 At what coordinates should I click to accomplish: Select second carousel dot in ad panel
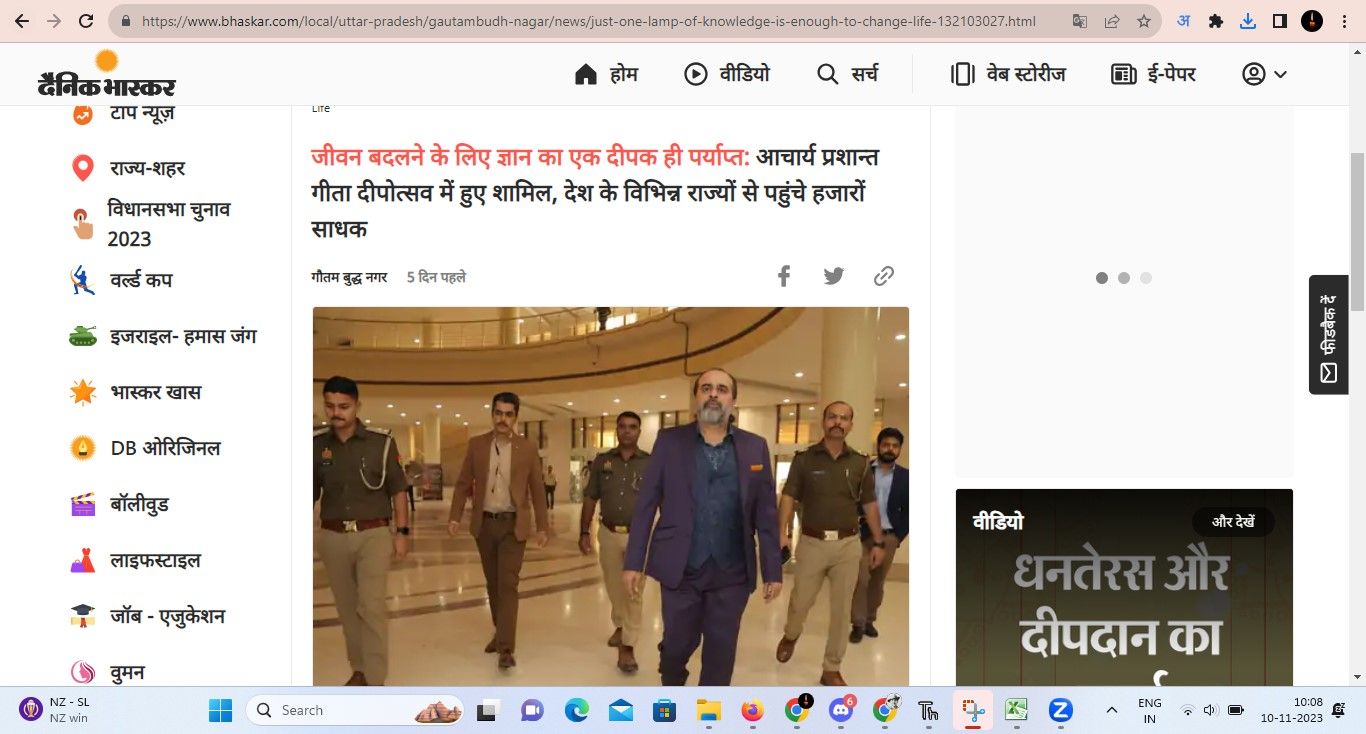click(x=1124, y=278)
